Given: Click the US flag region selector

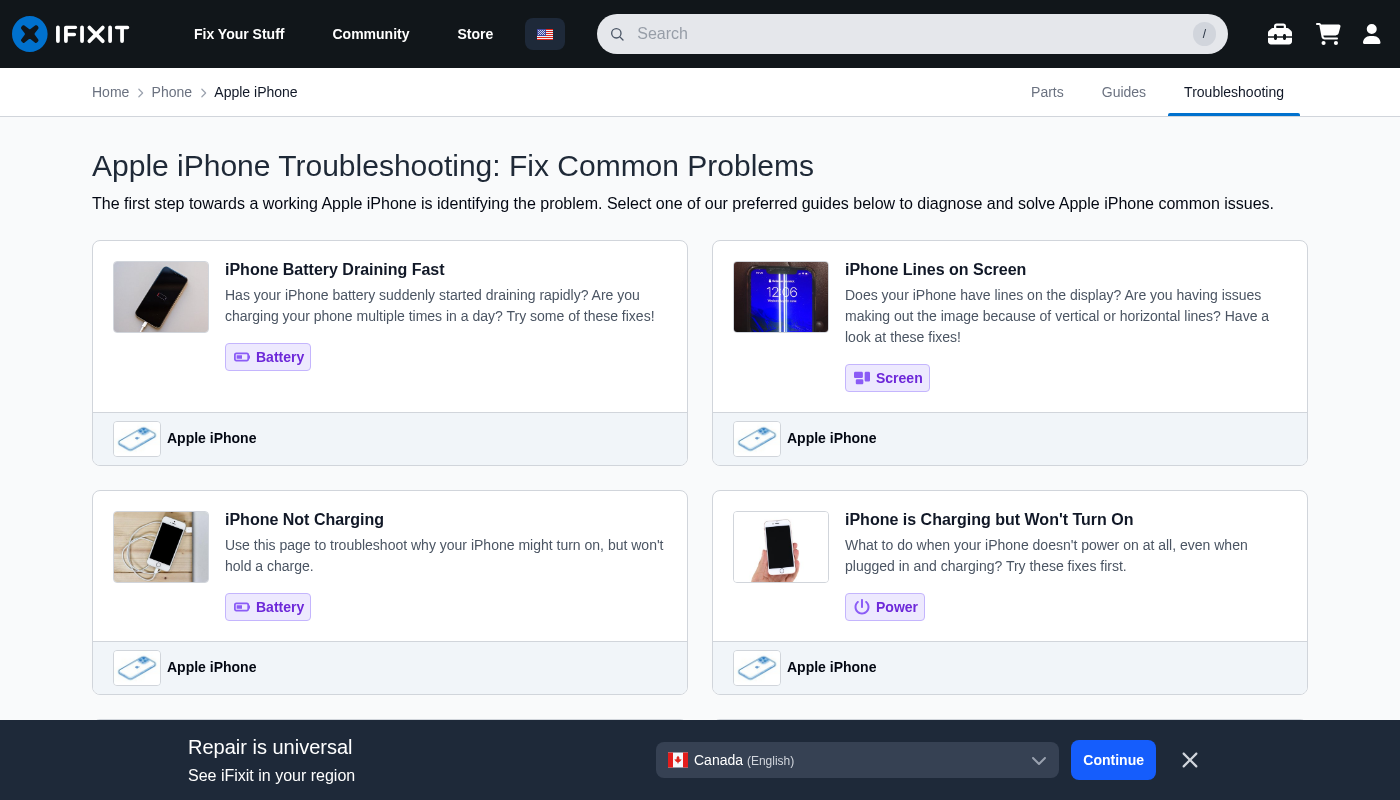Looking at the screenshot, I should pyautogui.click(x=545, y=34).
